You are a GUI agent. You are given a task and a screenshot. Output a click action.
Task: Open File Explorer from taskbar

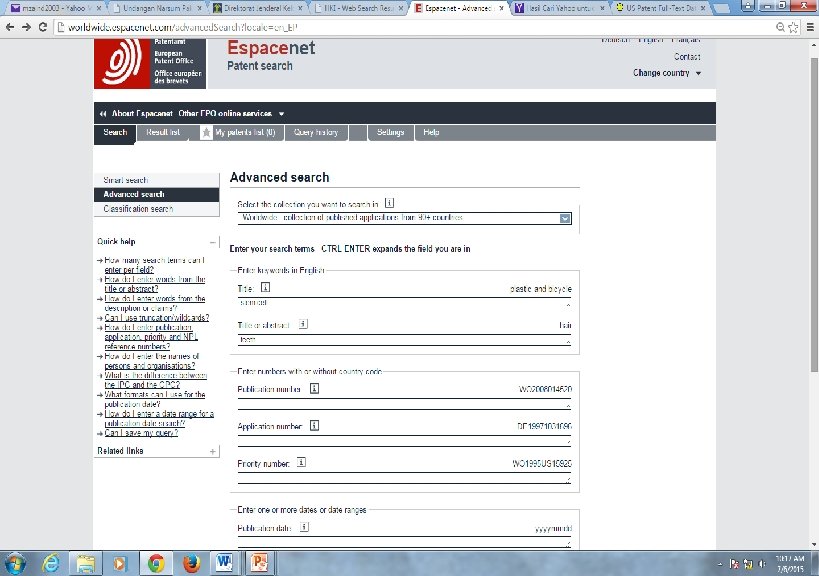point(86,563)
